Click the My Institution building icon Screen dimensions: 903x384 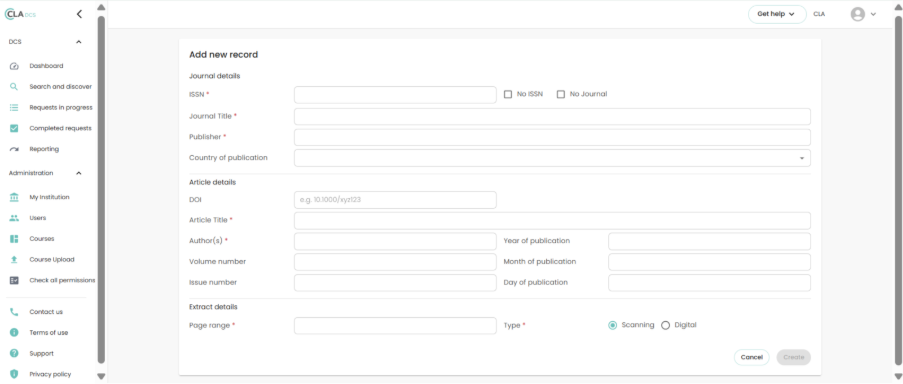click(14, 197)
